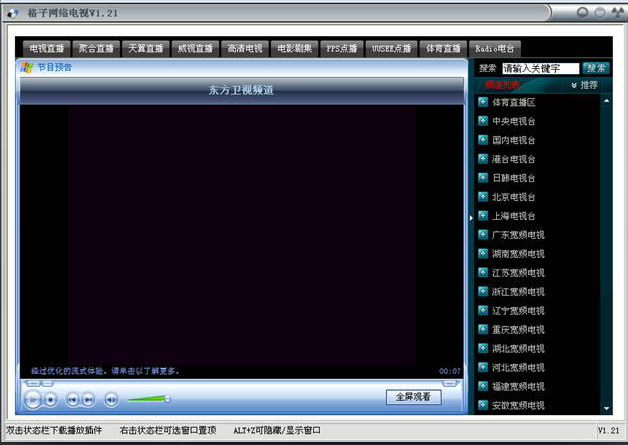Click the streaming experience info text link
Screen dimensions: 628x445
(x=105, y=371)
